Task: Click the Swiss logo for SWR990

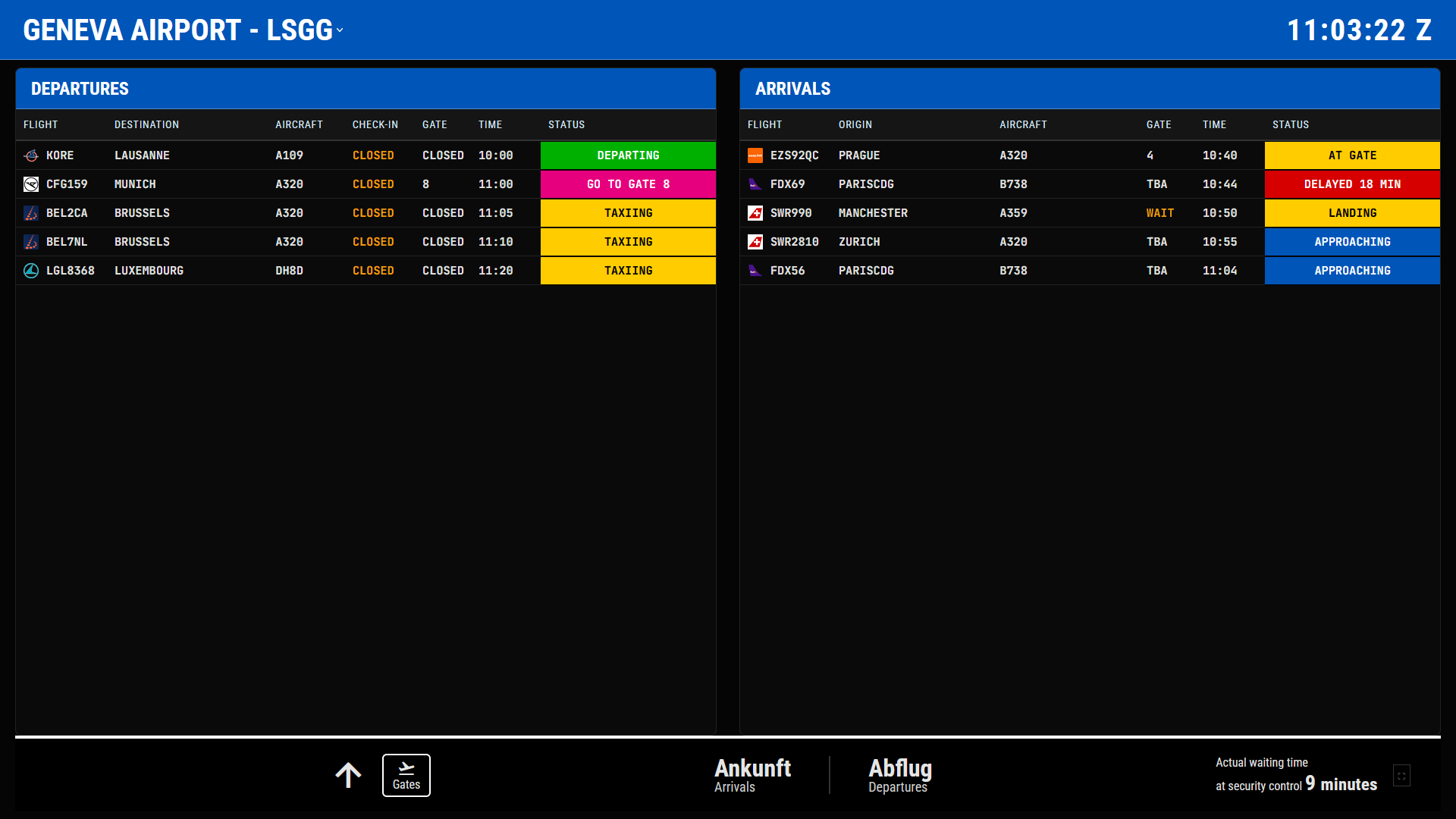Action: pyautogui.click(x=755, y=213)
